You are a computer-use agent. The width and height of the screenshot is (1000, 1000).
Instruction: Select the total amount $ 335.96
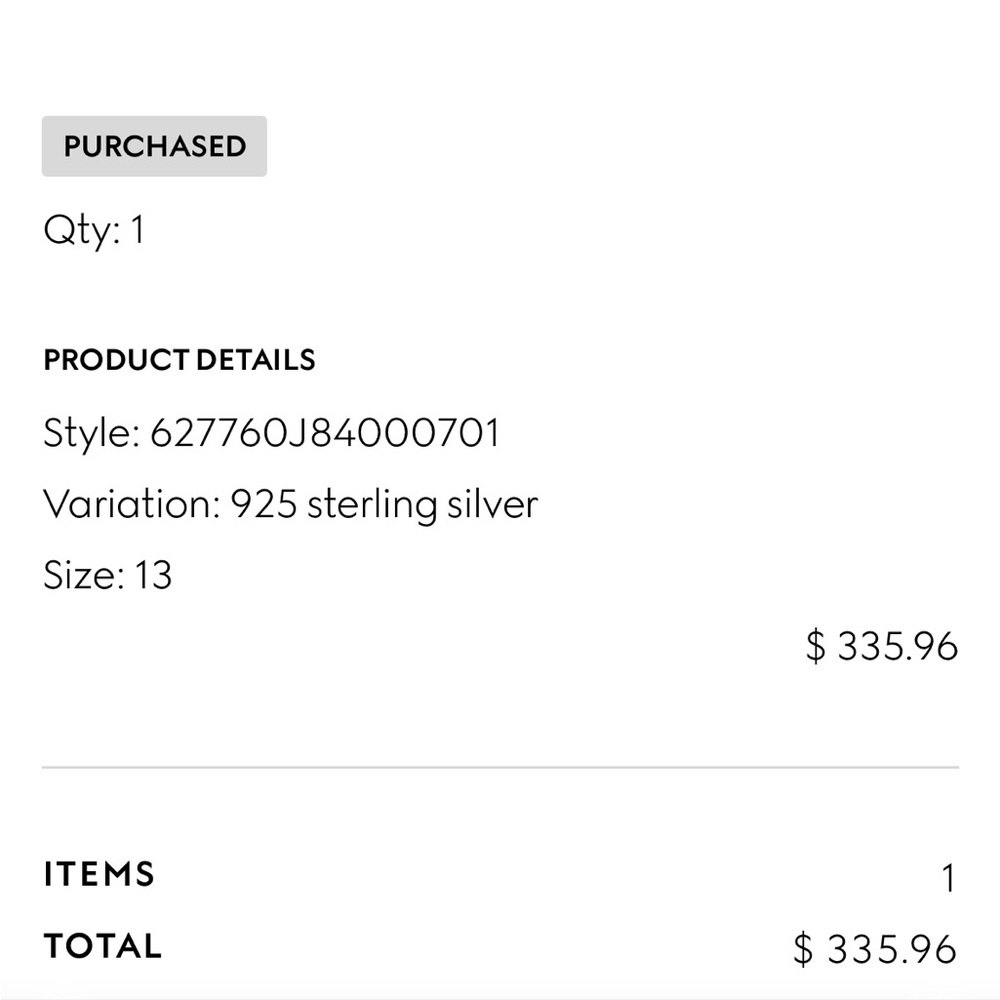875,949
